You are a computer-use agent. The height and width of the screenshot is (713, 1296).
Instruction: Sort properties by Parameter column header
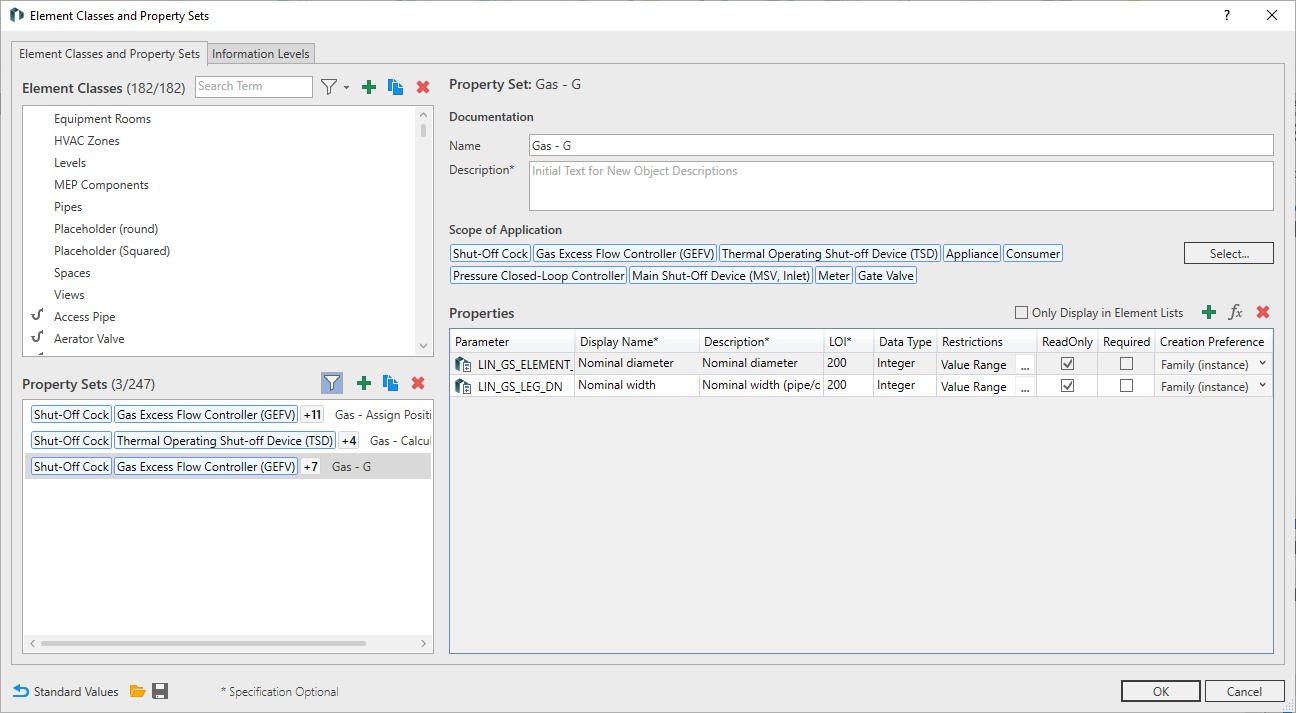[x=512, y=341]
